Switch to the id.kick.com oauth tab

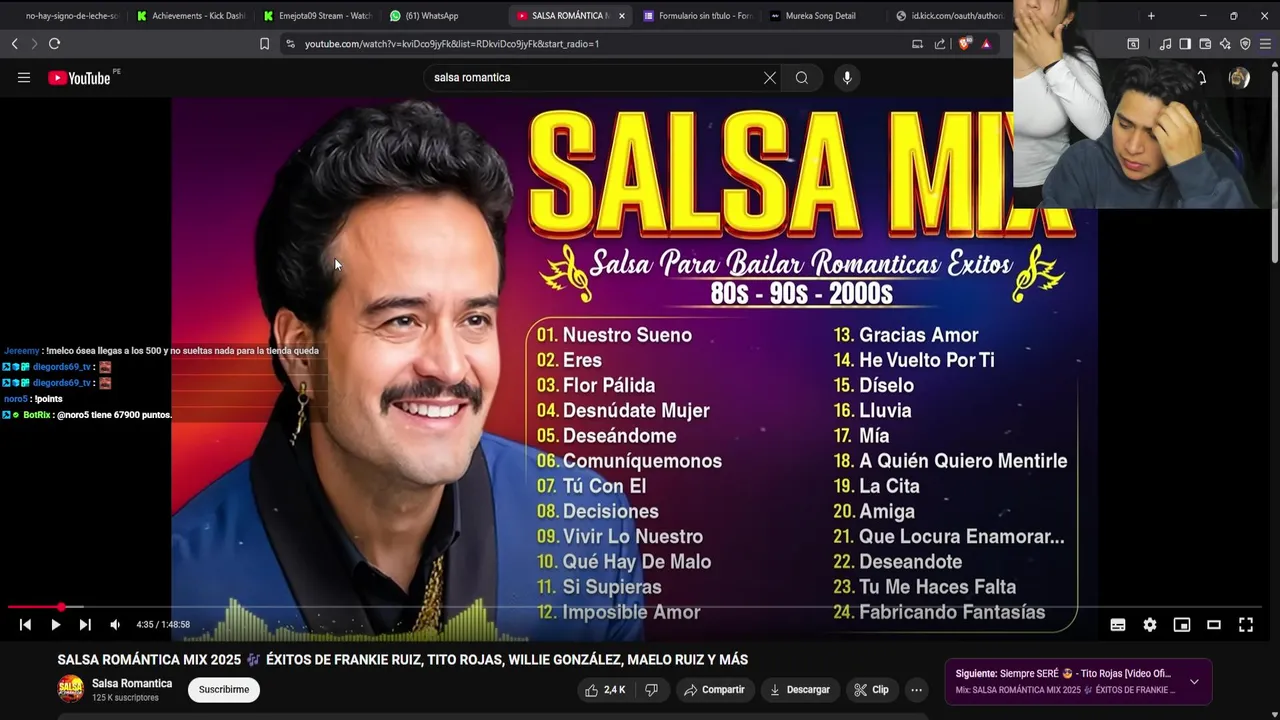(950, 16)
